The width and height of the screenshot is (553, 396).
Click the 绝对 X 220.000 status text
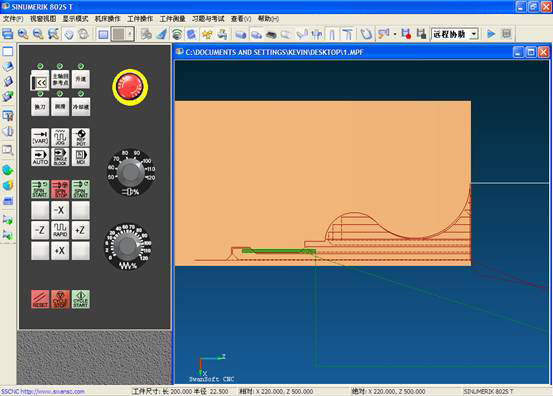point(388,391)
